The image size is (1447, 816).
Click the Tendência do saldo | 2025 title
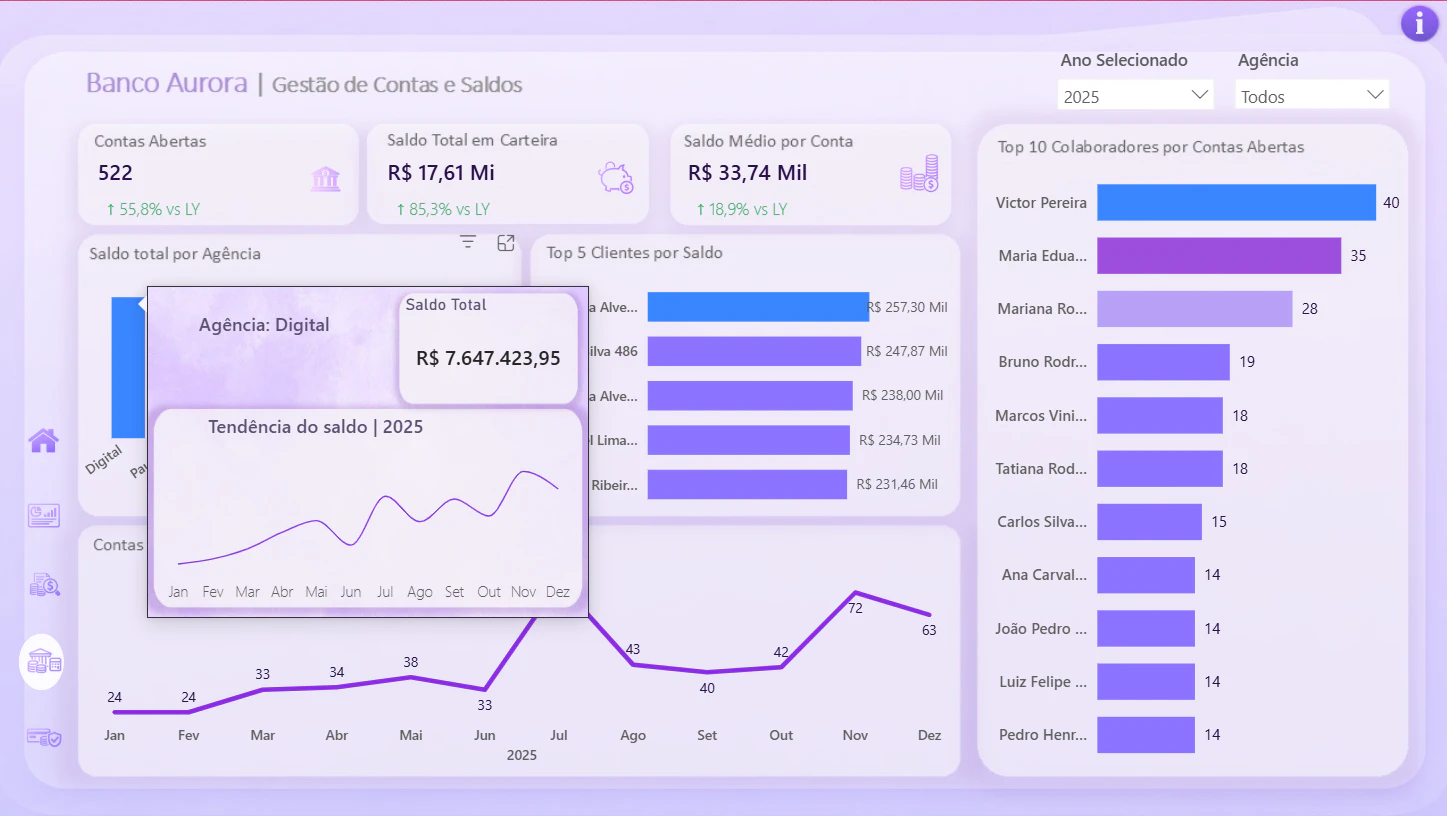point(316,427)
